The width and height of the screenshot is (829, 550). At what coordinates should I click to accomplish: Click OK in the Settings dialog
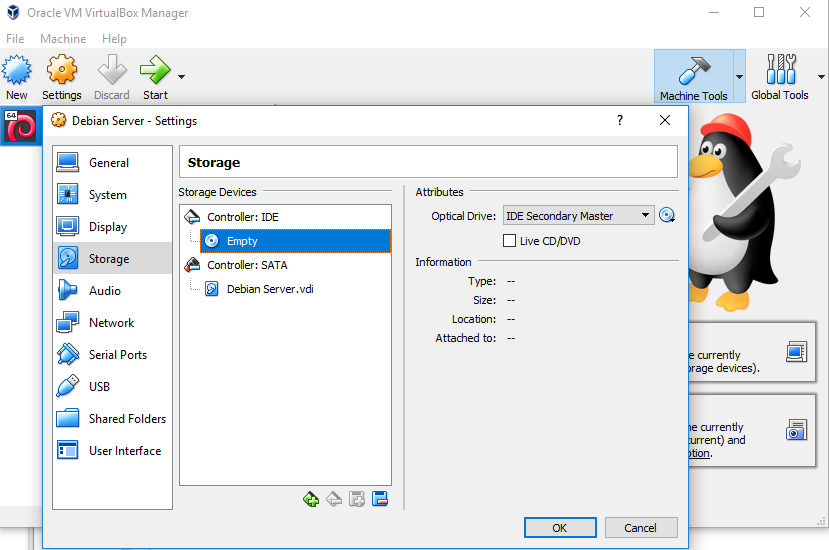(560, 527)
